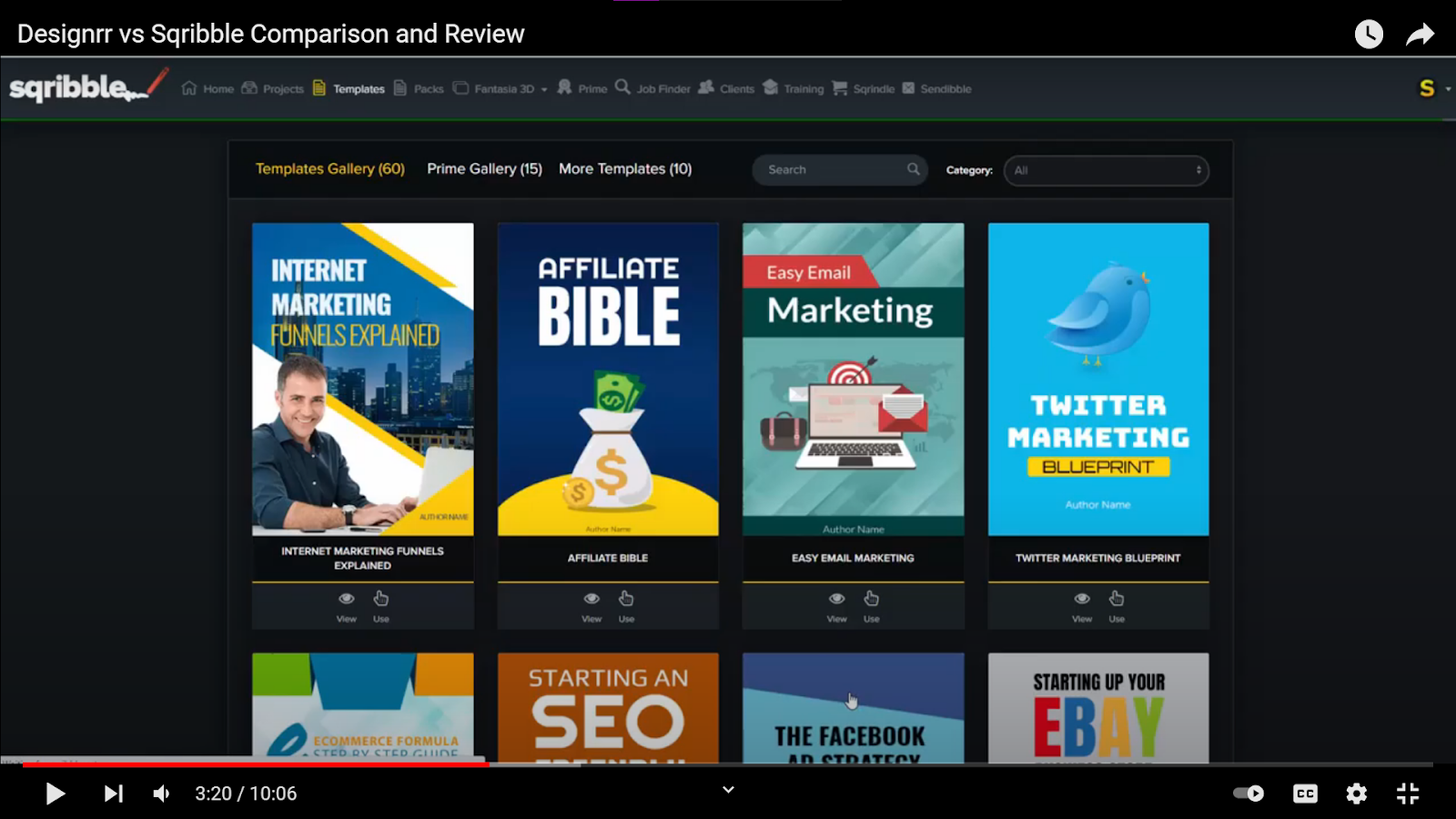
Task: Mute the video volume
Action: [x=161, y=794]
